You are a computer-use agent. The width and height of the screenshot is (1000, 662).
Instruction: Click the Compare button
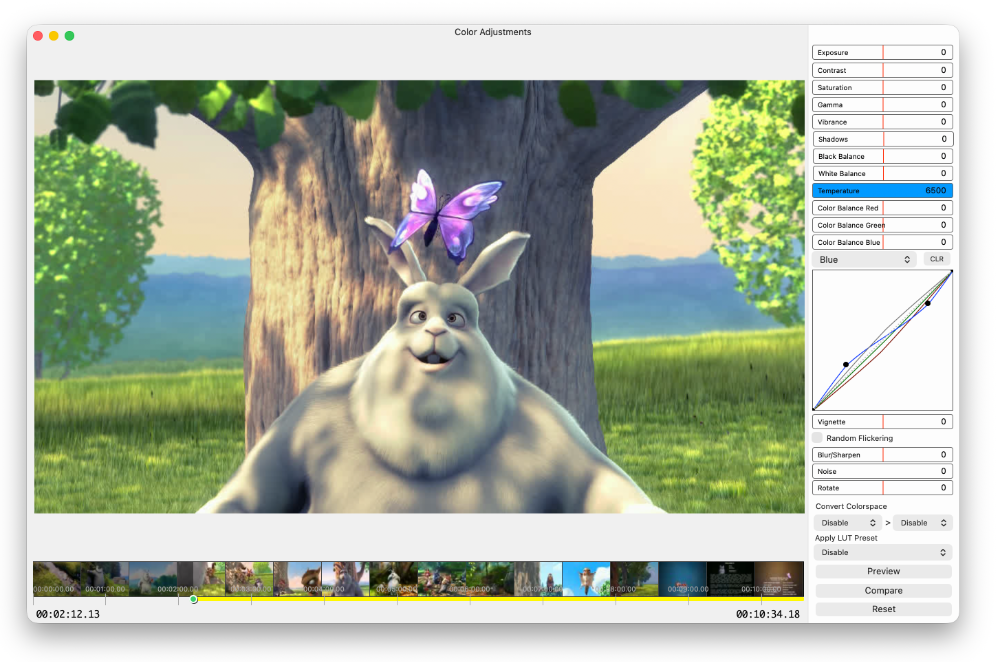click(883, 591)
